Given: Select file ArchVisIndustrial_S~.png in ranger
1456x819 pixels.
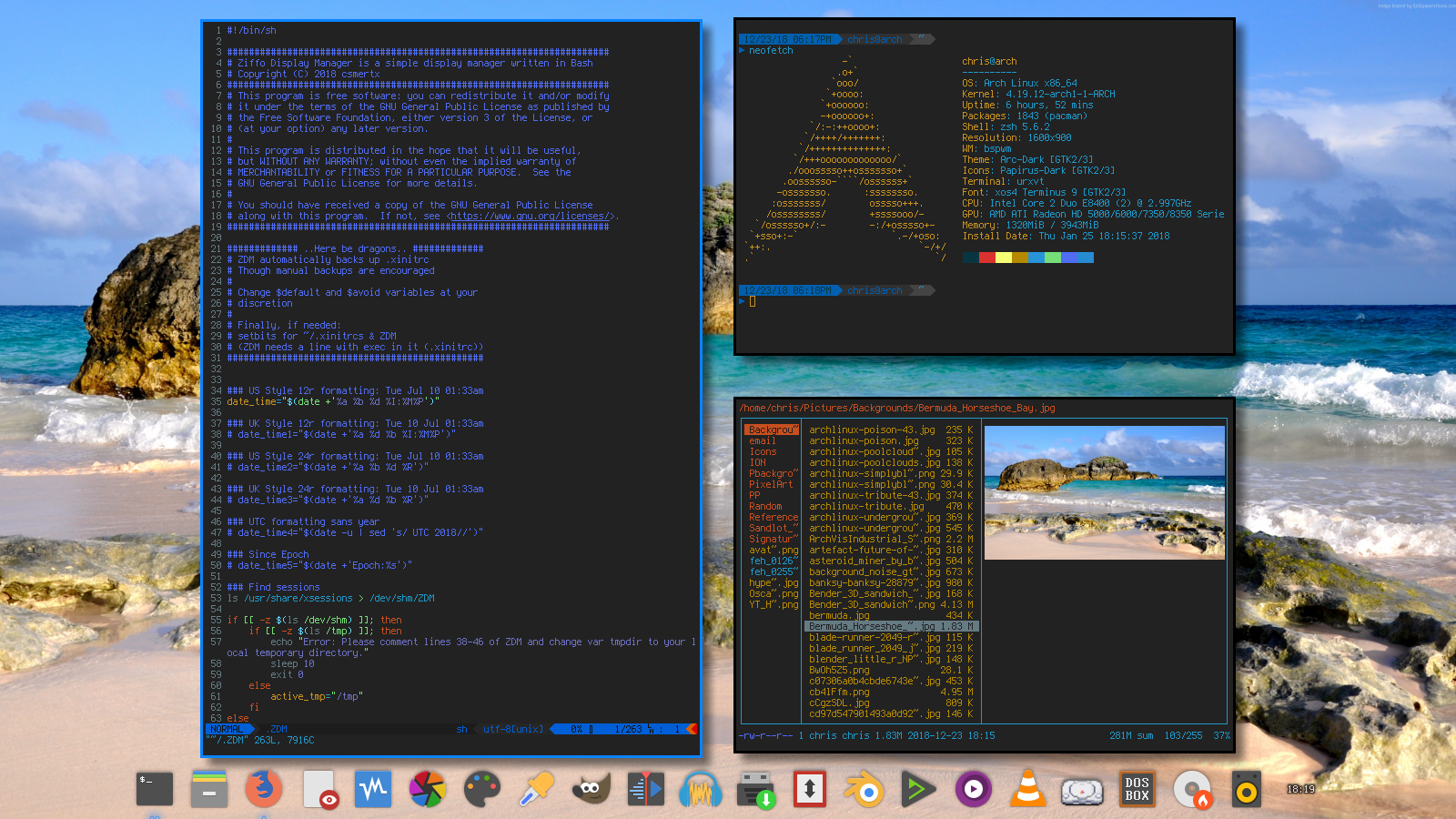Looking at the screenshot, I should pyautogui.click(x=891, y=539).
